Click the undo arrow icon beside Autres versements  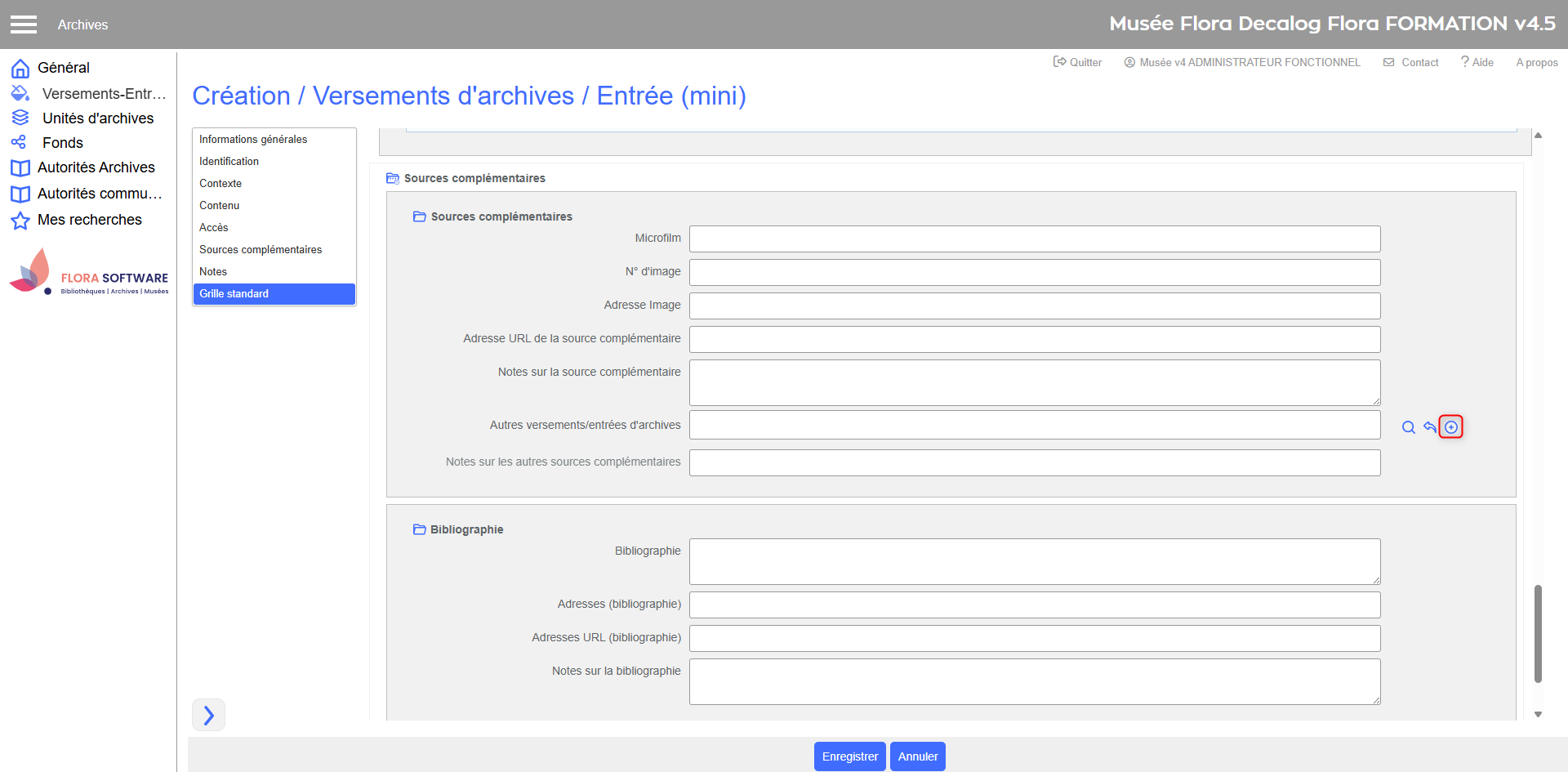[1429, 427]
